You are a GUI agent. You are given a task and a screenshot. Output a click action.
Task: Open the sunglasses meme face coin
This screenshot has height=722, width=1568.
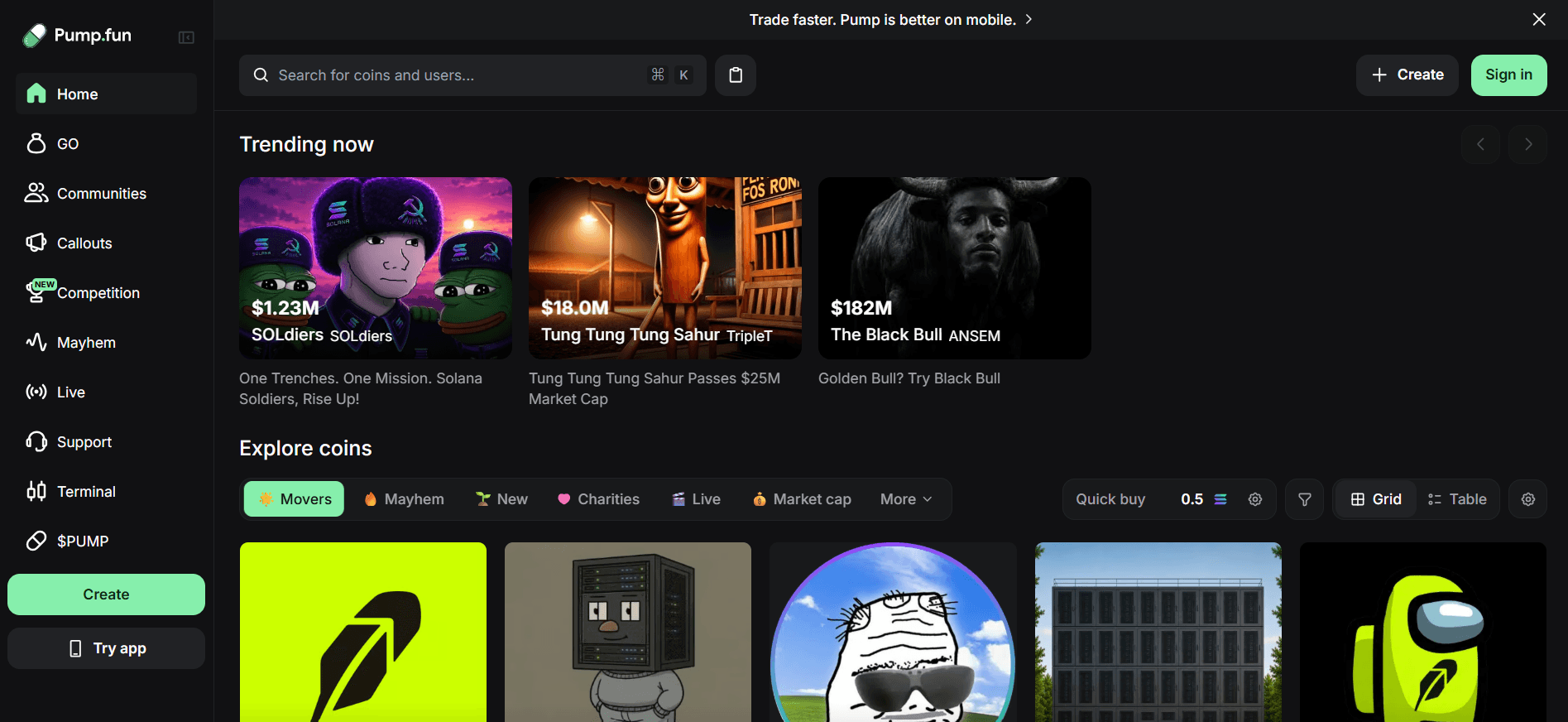pos(893,632)
